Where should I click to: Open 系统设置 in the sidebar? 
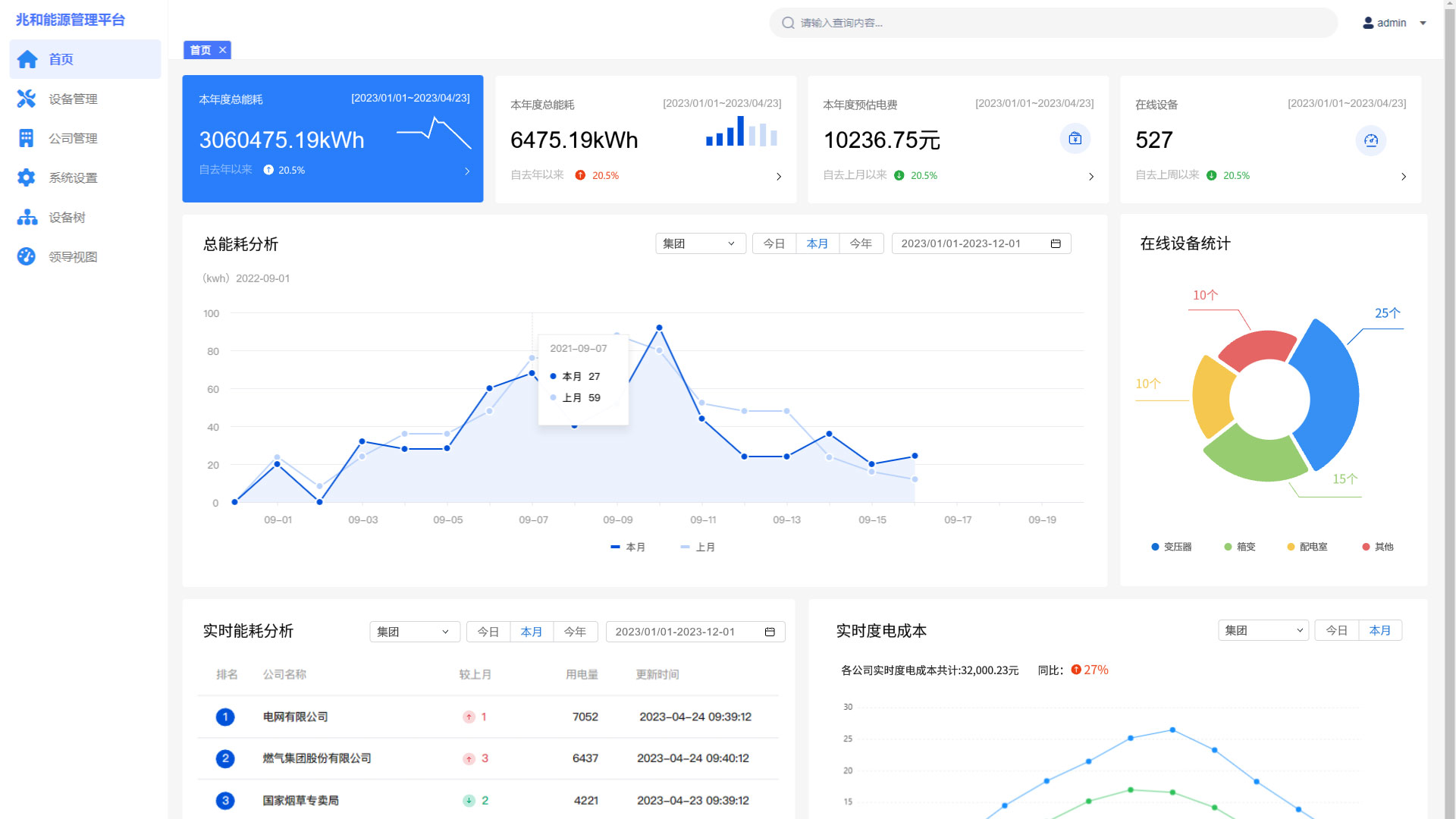(85, 177)
